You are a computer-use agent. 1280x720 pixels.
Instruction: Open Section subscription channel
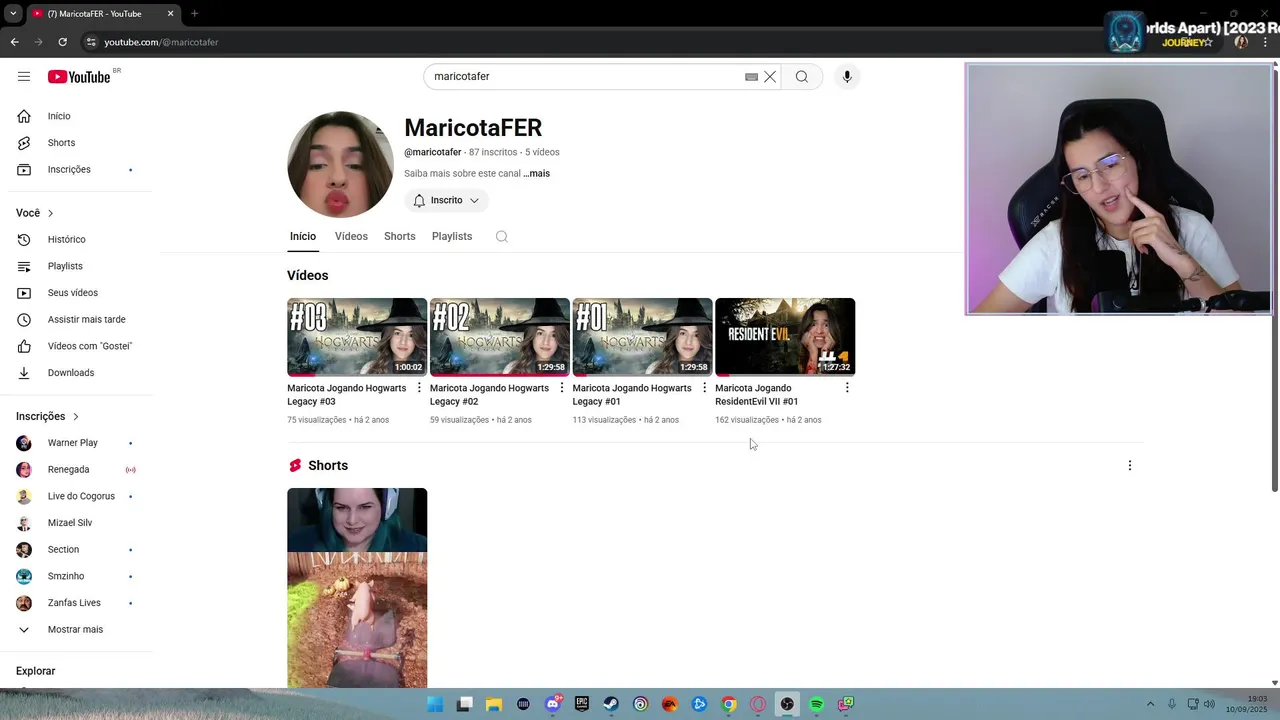[x=76, y=549]
